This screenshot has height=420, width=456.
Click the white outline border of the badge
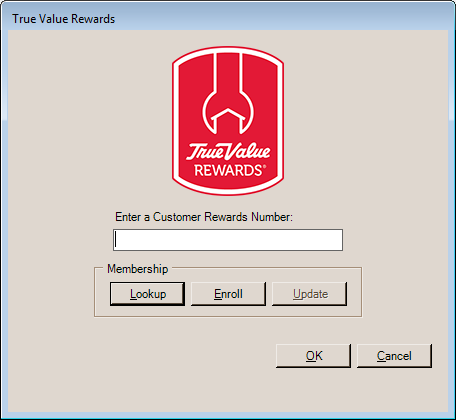[175, 121]
